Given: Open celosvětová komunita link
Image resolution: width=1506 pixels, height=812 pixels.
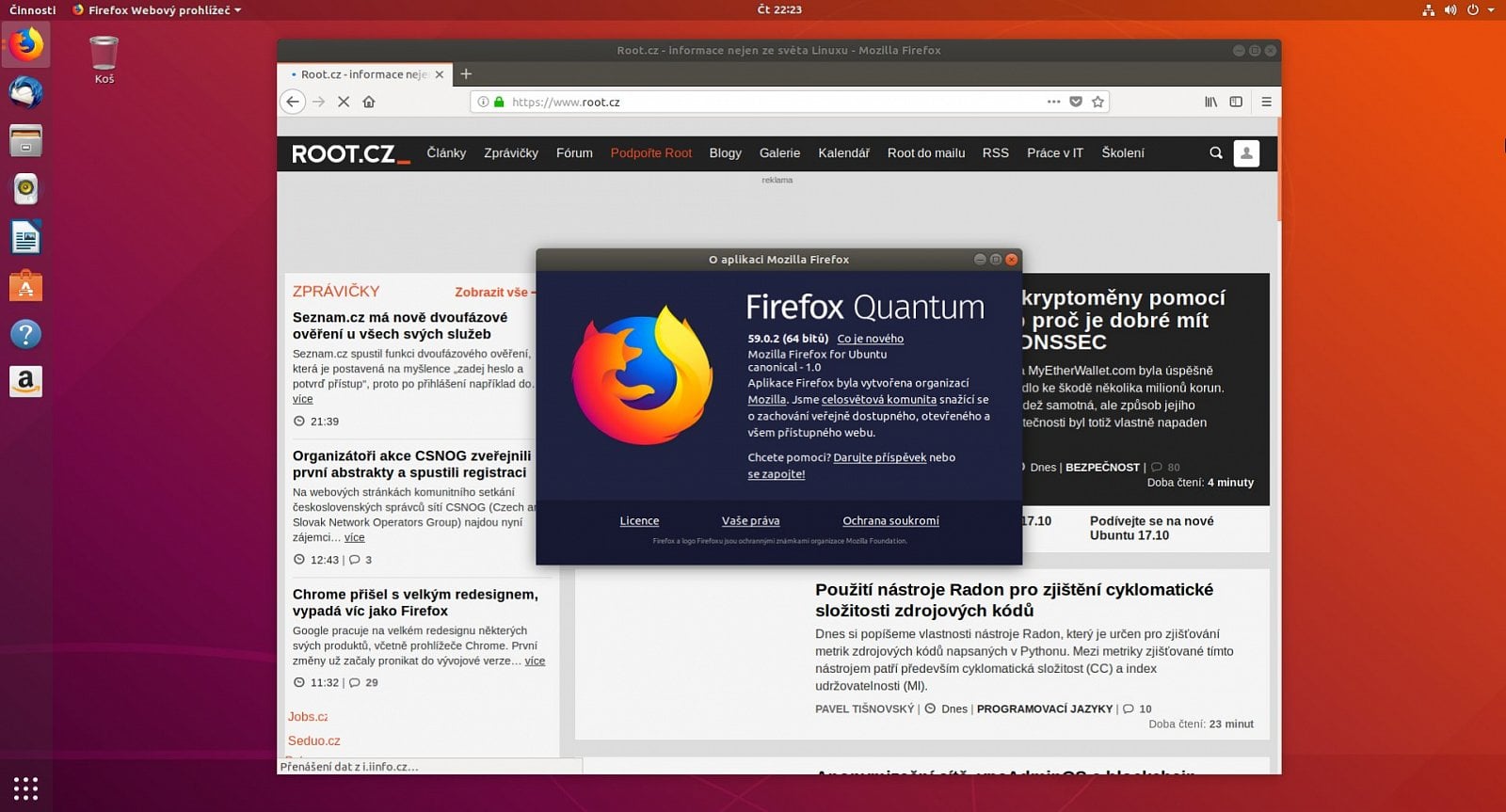Looking at the screenshot, I should [x=879, y=400].
